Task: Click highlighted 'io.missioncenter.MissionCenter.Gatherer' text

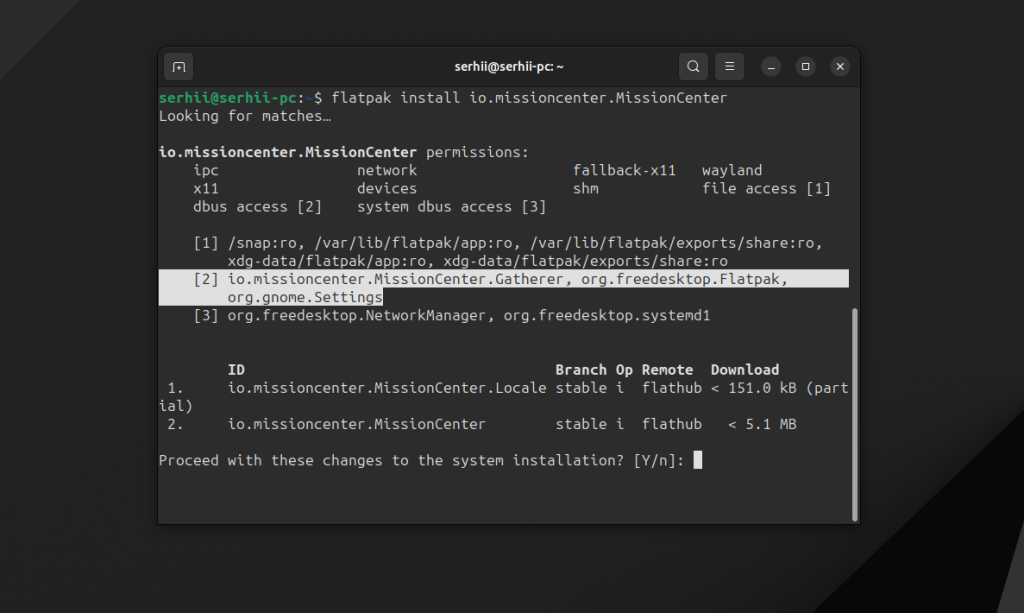Action: tap(395, 279)
